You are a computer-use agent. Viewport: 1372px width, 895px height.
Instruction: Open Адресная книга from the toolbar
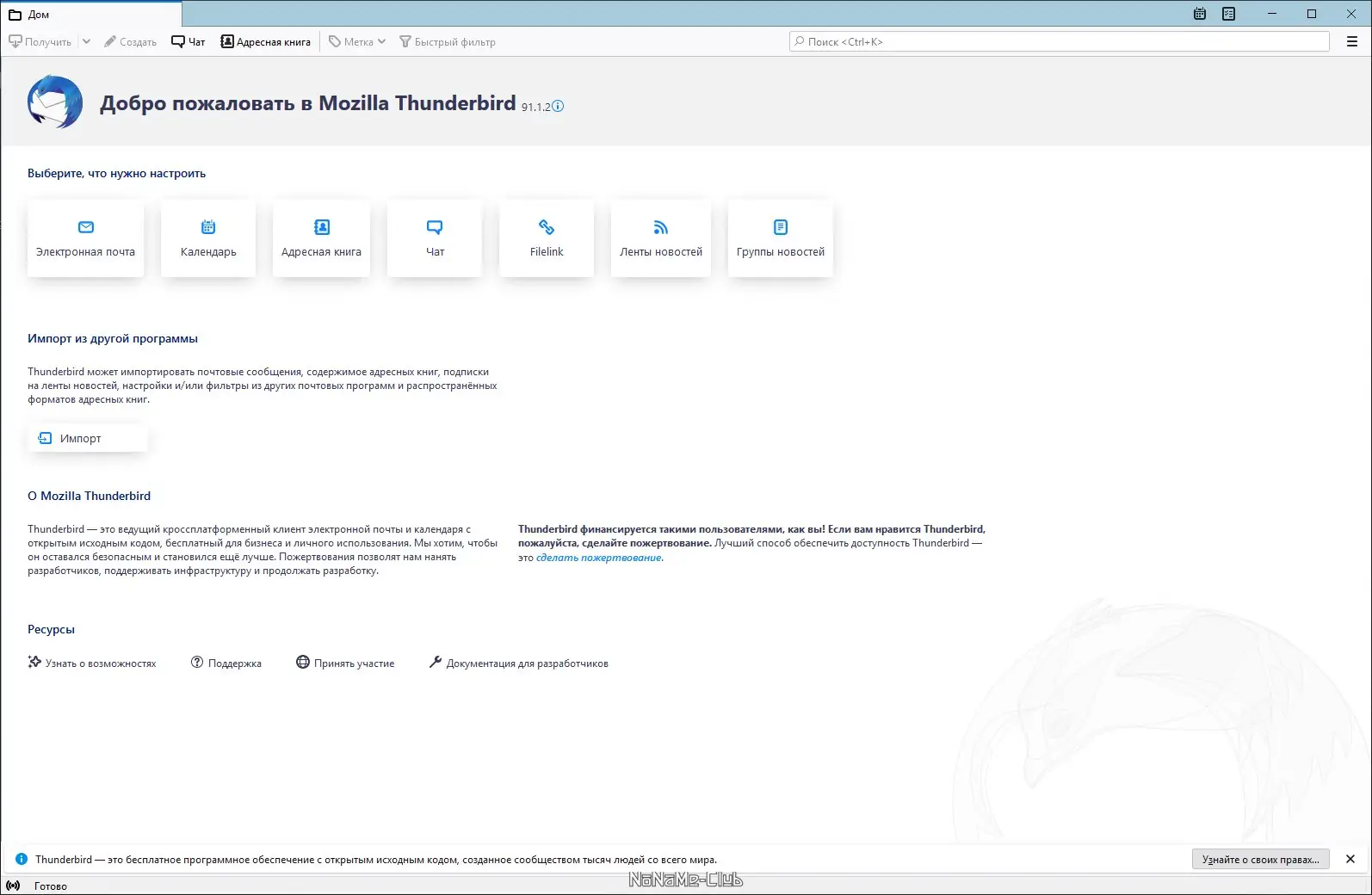(x=266, y=41)
